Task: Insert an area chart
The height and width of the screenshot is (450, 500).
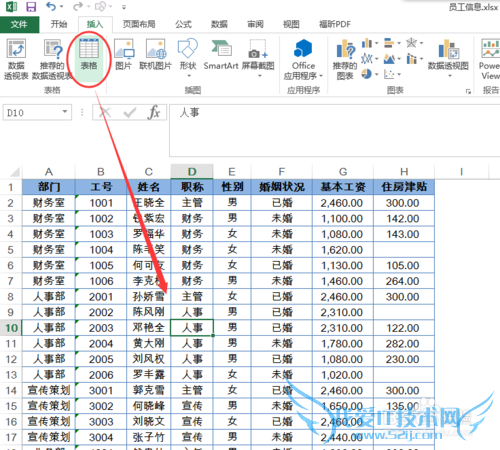Action: click(389, 59)
